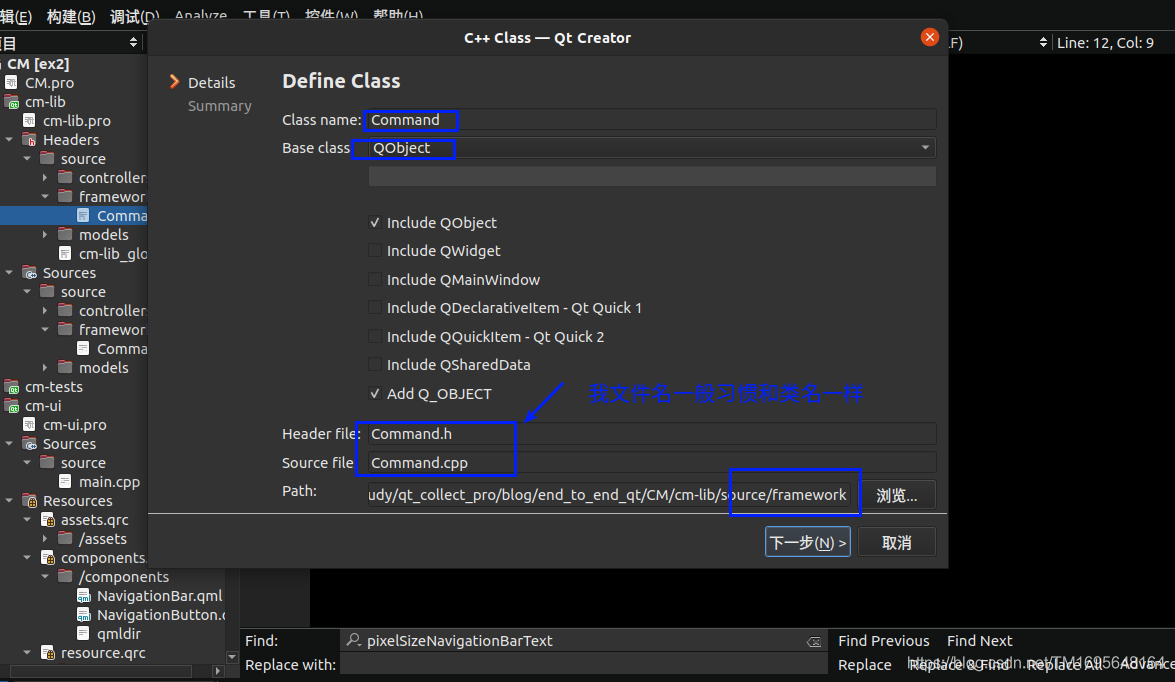Select the cm-ui project icon

(x=11, y=405)
